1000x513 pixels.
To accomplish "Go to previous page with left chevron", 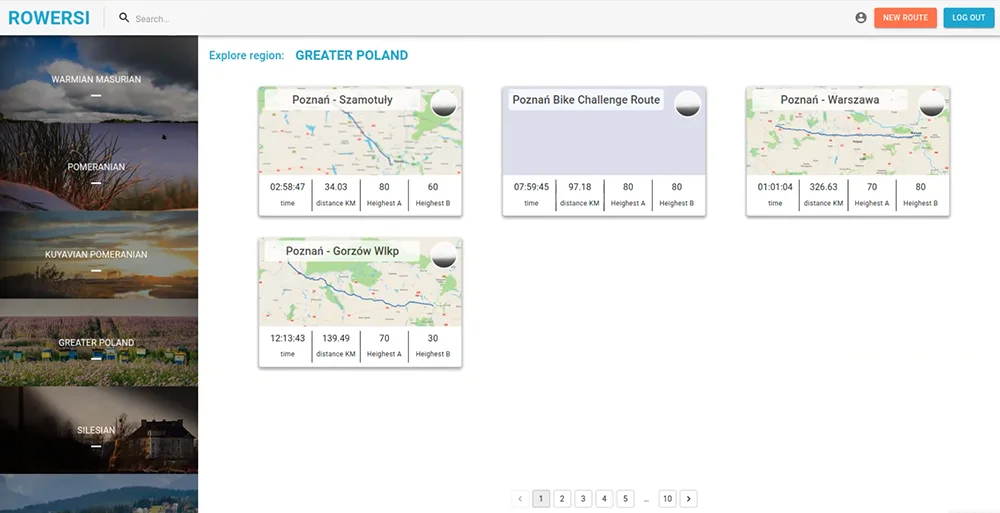I will tap(520, 499).
